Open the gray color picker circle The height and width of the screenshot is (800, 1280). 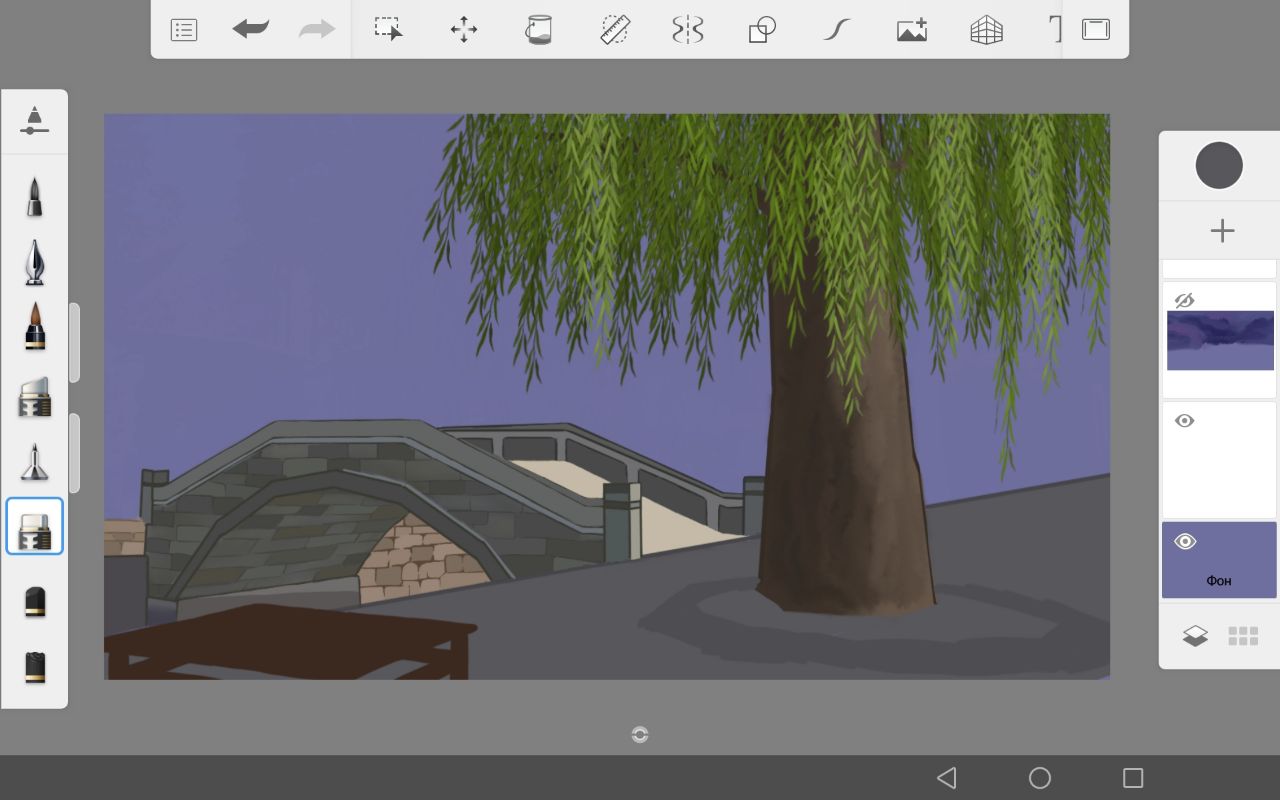[x=1219, y=166]
